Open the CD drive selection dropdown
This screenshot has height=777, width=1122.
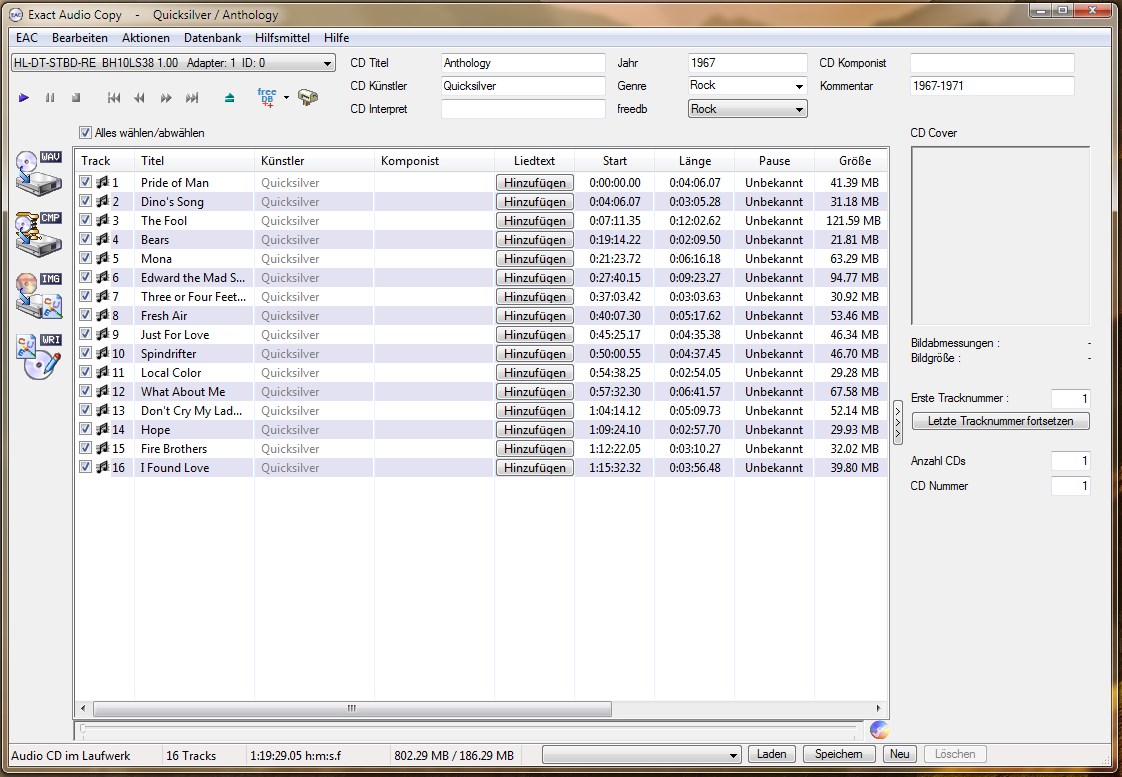328,64
